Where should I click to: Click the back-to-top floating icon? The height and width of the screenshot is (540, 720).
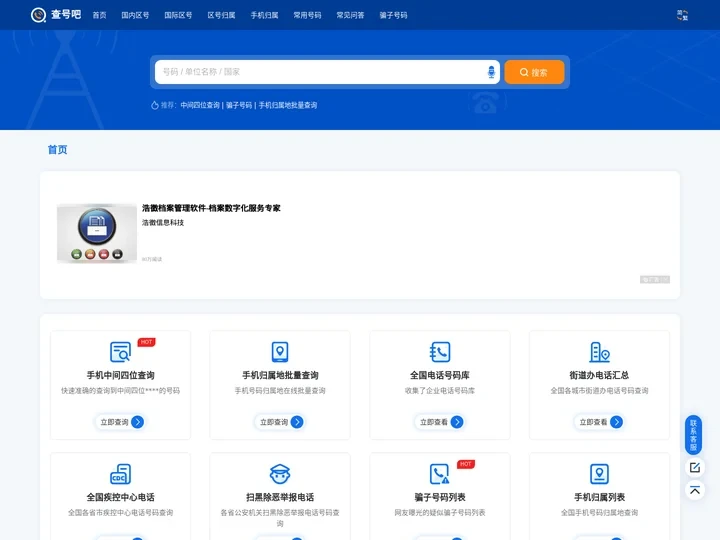pyautogui.click(x=695, y=490)
